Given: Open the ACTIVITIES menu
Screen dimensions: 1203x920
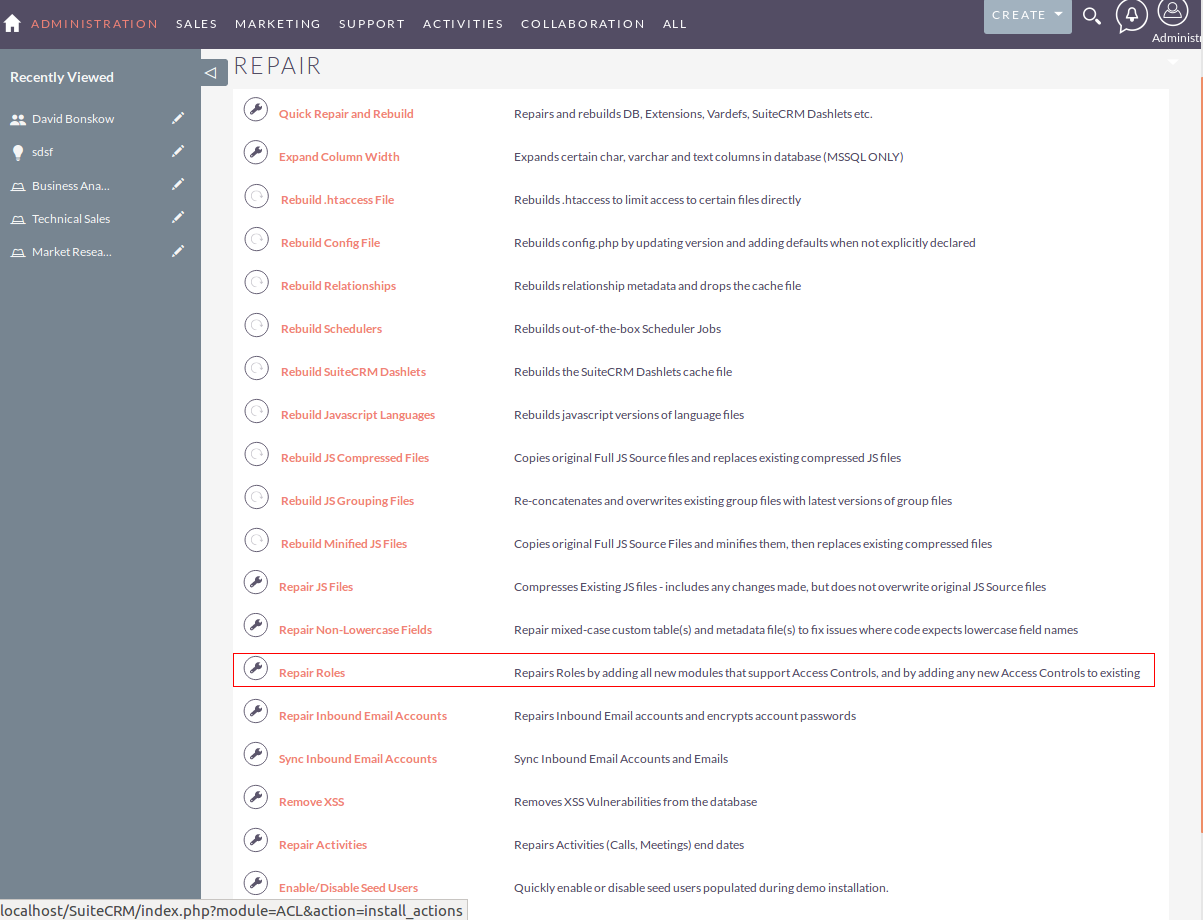Looking at the screenshot, I should pos(463,24).
